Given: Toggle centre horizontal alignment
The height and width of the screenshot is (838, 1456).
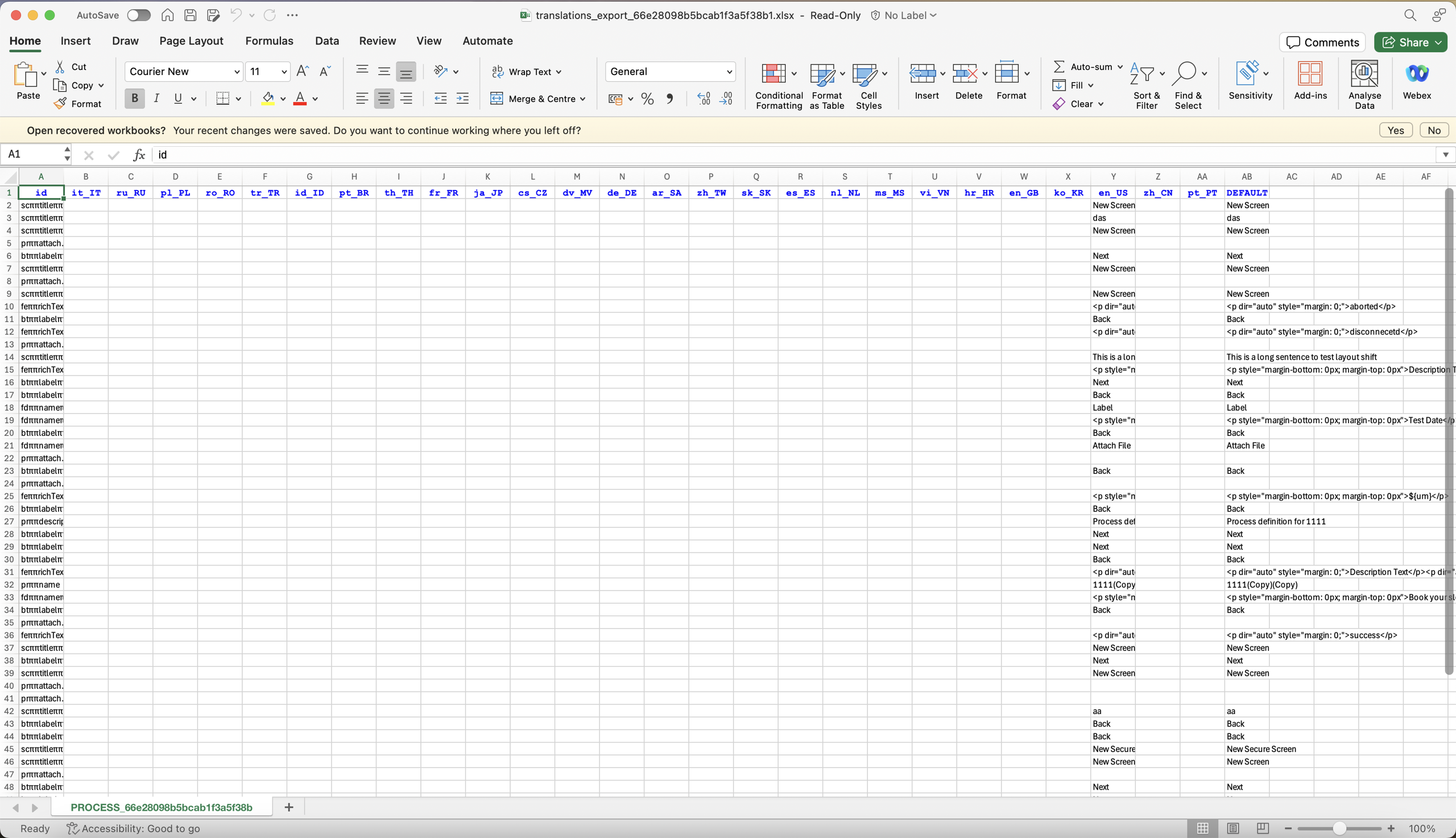Looking at the screenshot, I should pos(384,99).
